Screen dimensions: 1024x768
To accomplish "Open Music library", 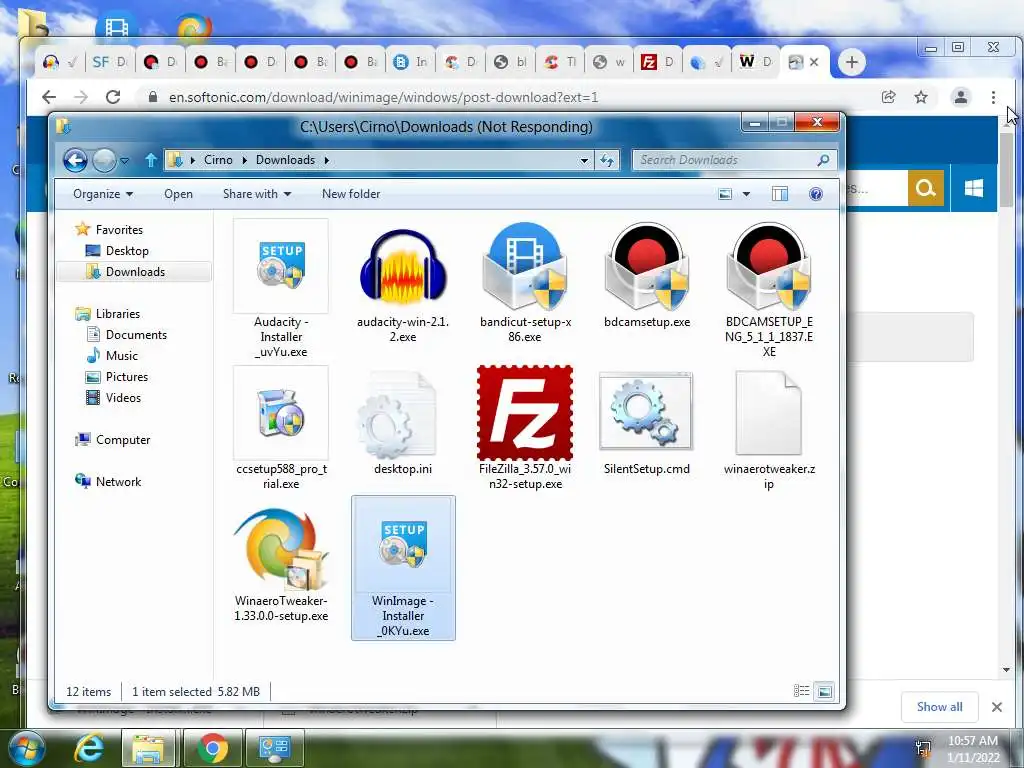I will coord(121,355).
